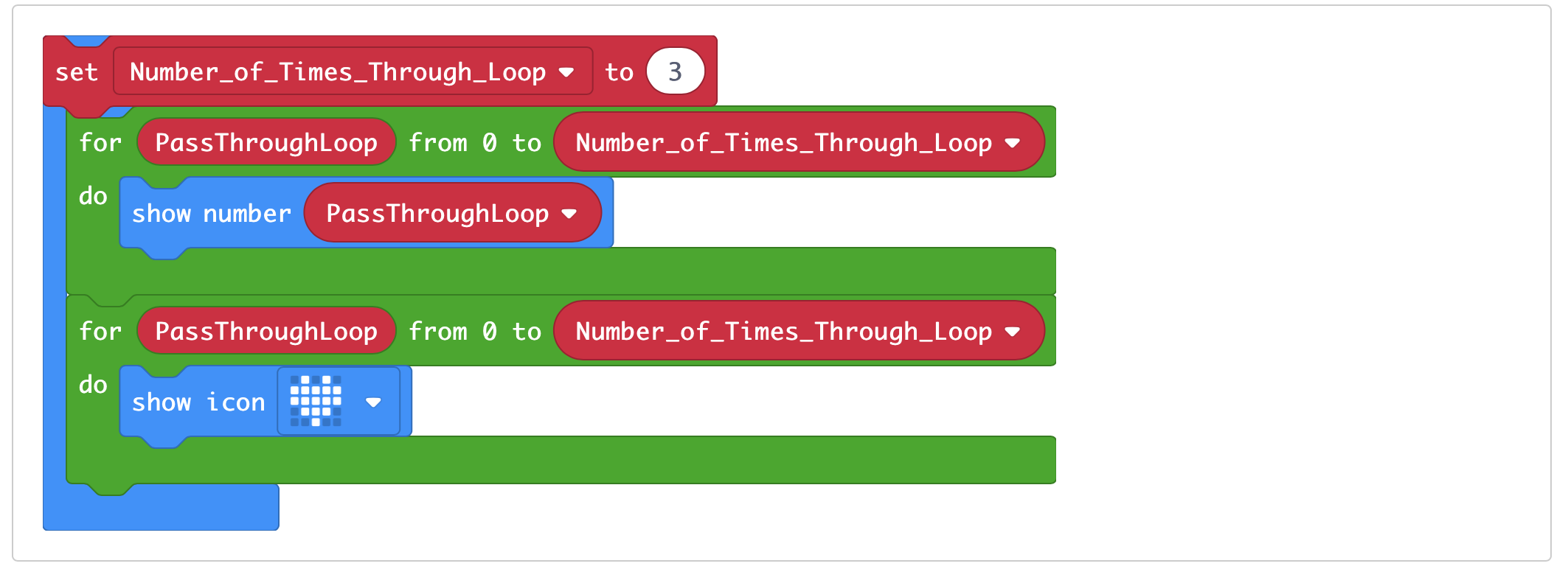Open the icon picker dropdown in show icon

click(375, 402)
